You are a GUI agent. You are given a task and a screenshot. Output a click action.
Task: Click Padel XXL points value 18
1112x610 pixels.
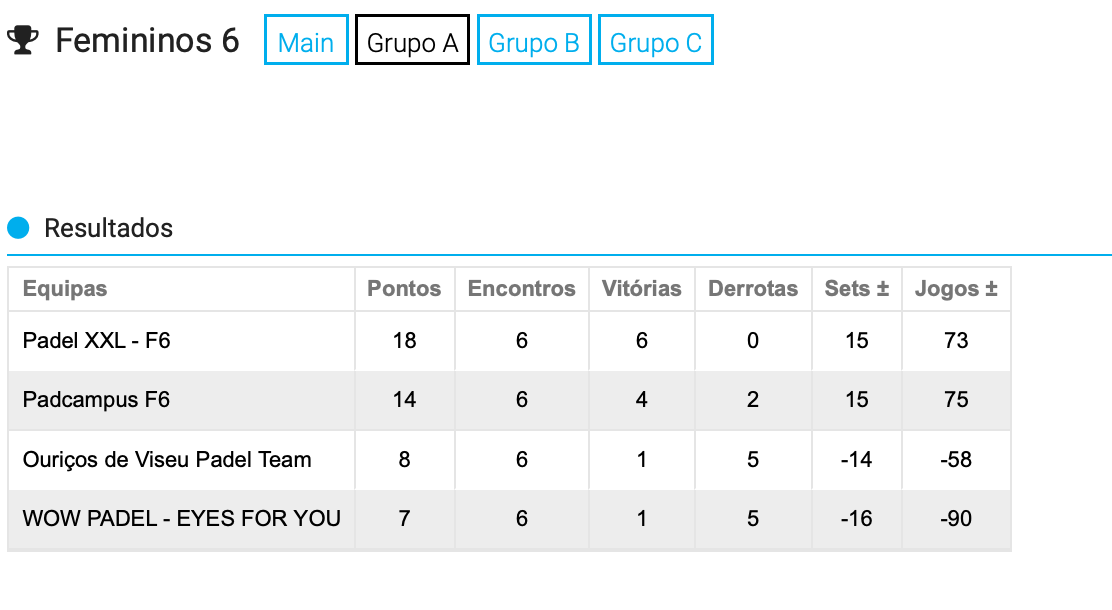pyautogui.click(x=404, y=340)
